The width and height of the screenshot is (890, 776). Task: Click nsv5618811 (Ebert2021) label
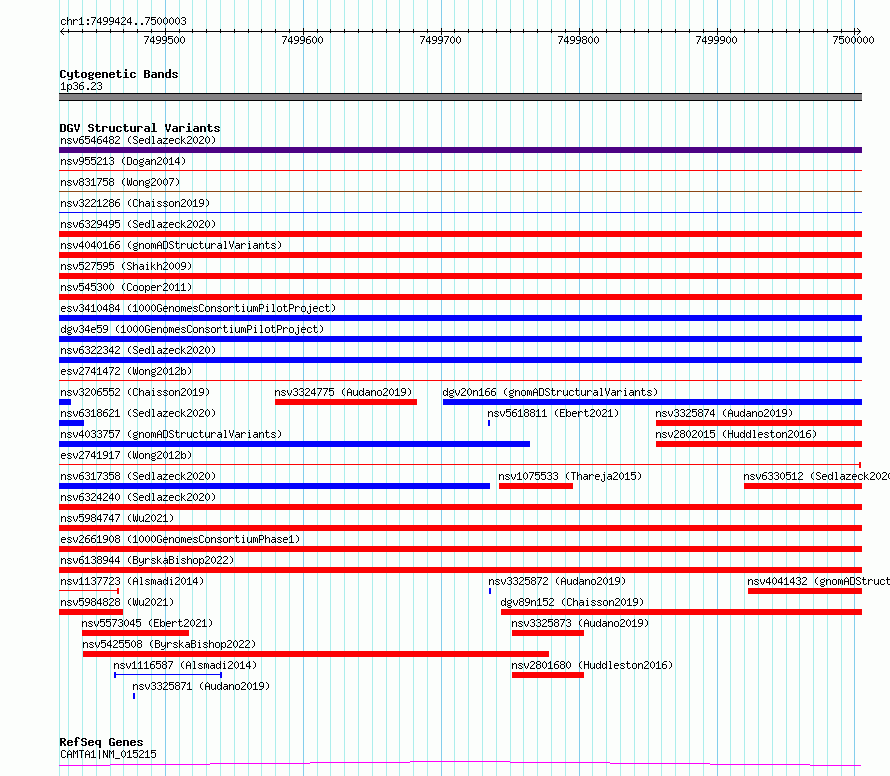[553, 413]
